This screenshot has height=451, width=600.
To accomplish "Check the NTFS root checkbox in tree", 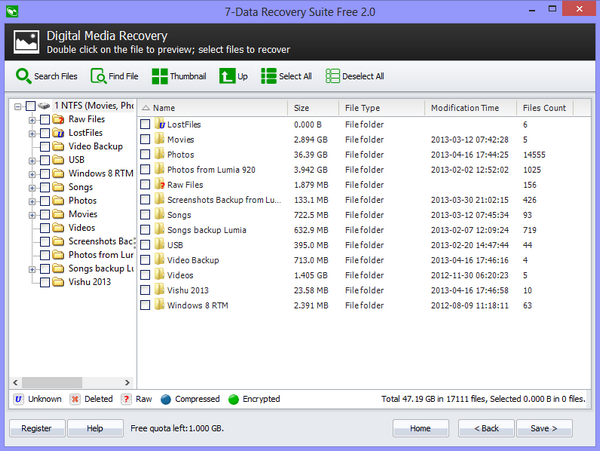I will pyautogui.click(x=31, y=106).
